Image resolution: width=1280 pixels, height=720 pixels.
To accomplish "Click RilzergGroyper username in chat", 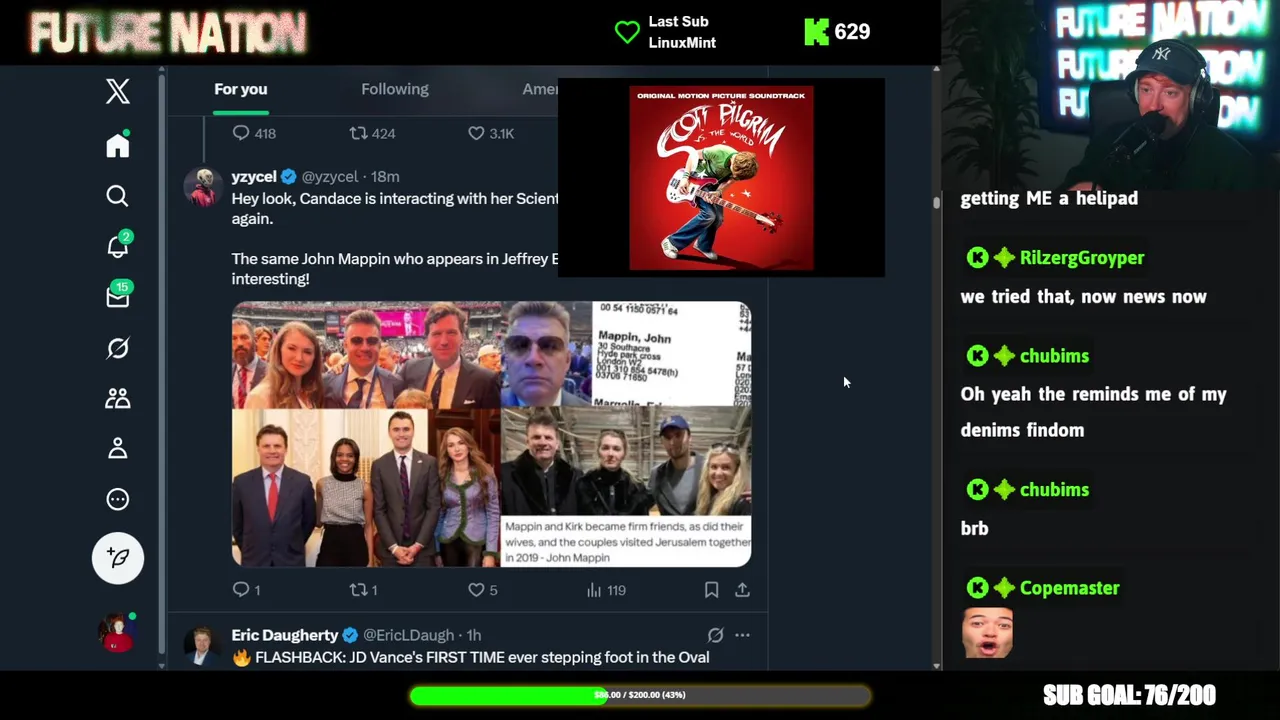I will 1082,258.
